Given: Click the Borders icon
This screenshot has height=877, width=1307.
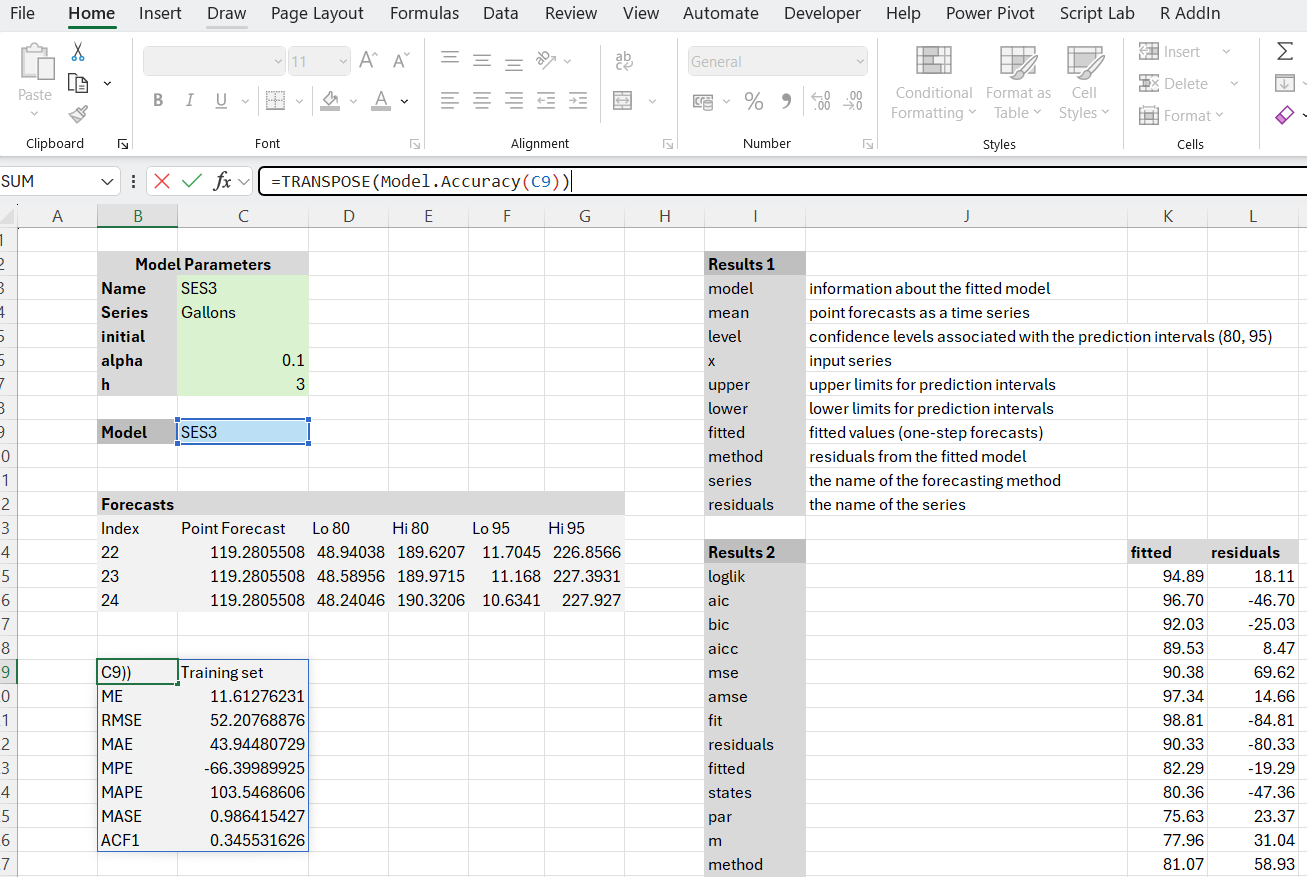Looking at the screenshot, I should pyautogui.click(x=274, y=101).
